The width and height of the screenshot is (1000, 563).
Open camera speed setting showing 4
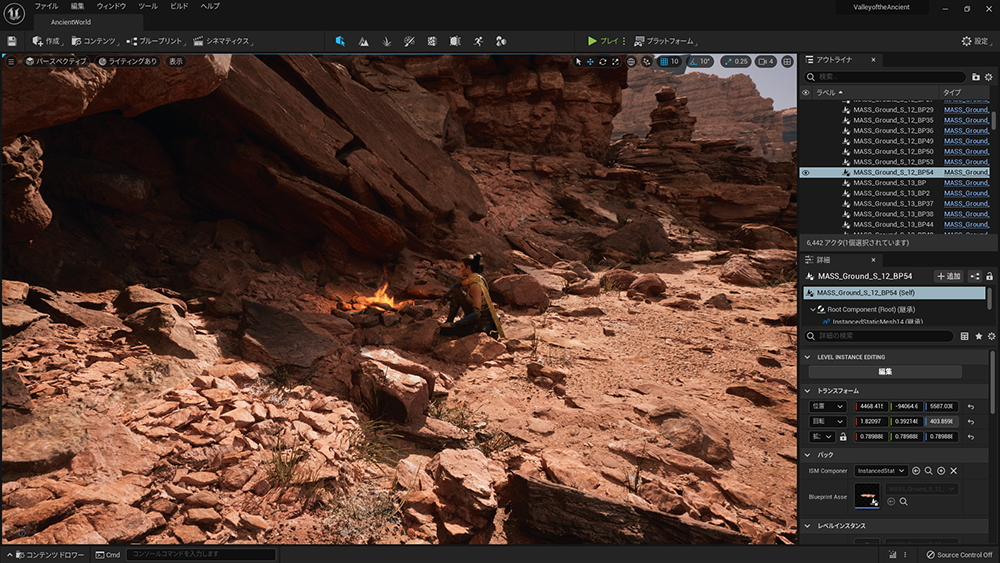click(765, 62)
